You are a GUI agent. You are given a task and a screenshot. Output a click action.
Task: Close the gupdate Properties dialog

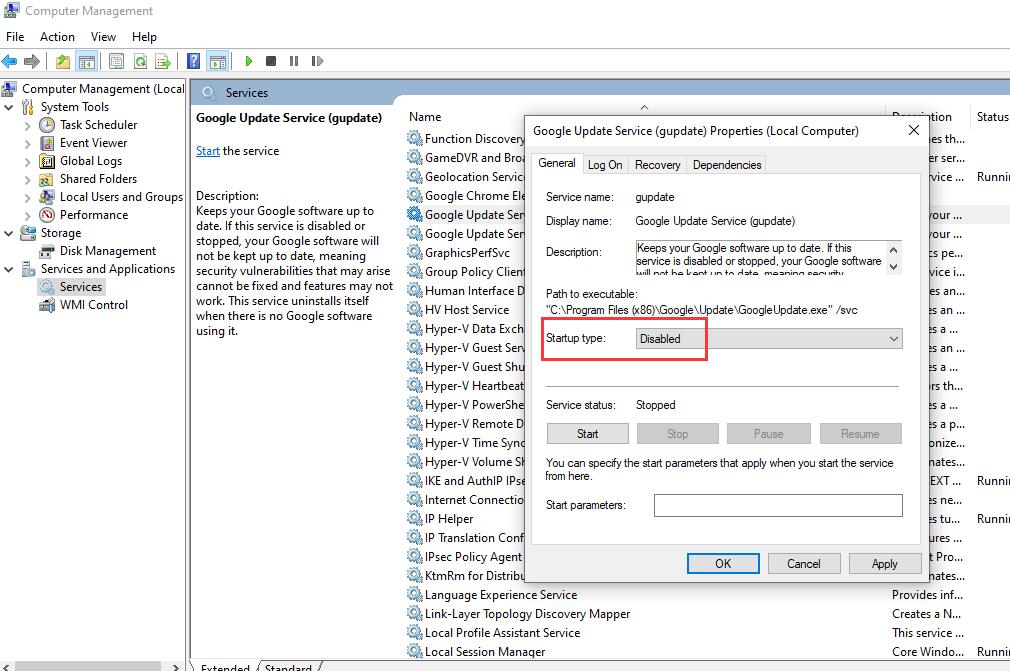[x=913, y=130]
